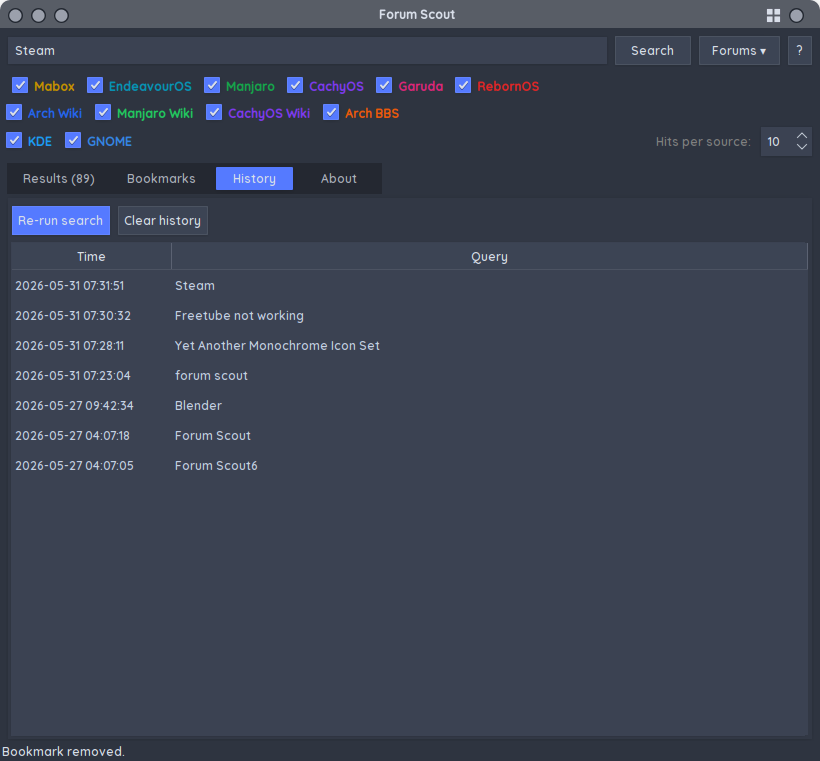Uncheck the Arch BBS source
Image resolution: width=820 pixels, height=761 pixels.
[331, 112]
